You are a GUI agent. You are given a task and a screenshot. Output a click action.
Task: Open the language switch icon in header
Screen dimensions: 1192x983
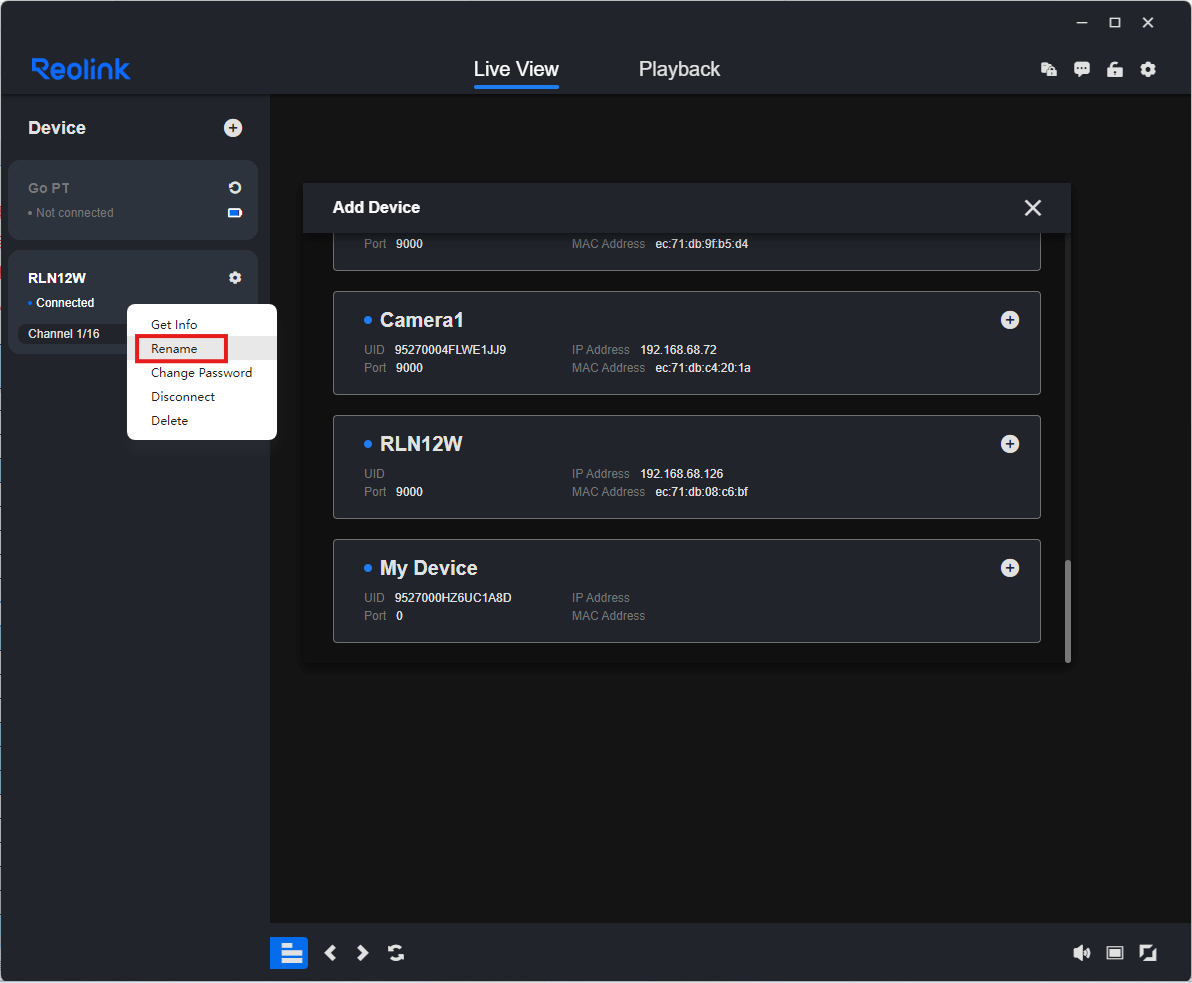coord(1048,69)
